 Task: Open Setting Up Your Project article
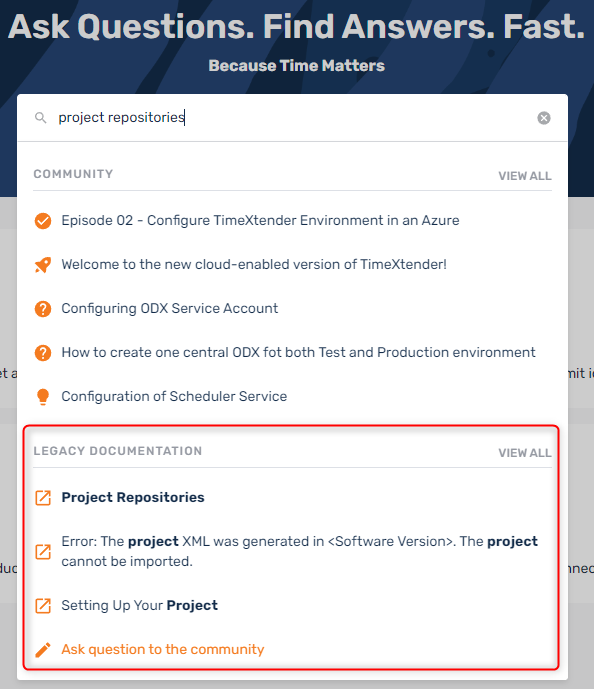tap(139, 605)
